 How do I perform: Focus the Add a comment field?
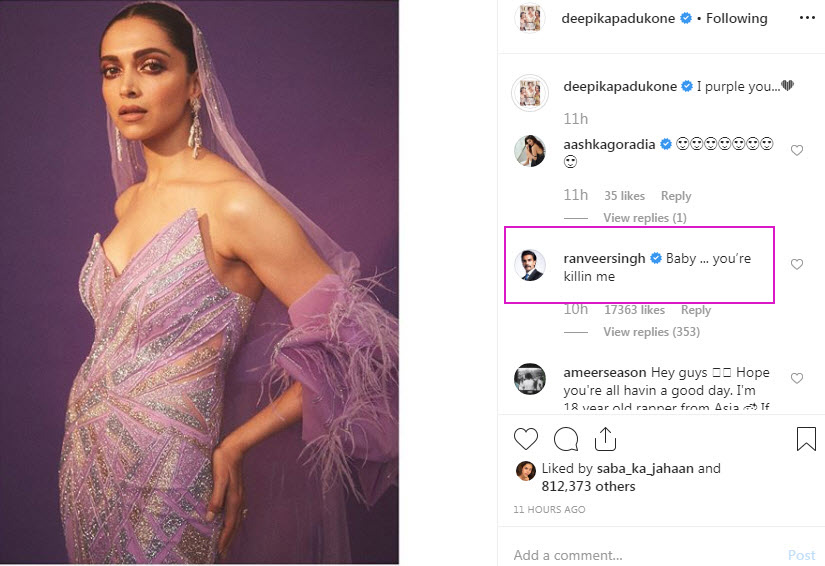point(640,555)
